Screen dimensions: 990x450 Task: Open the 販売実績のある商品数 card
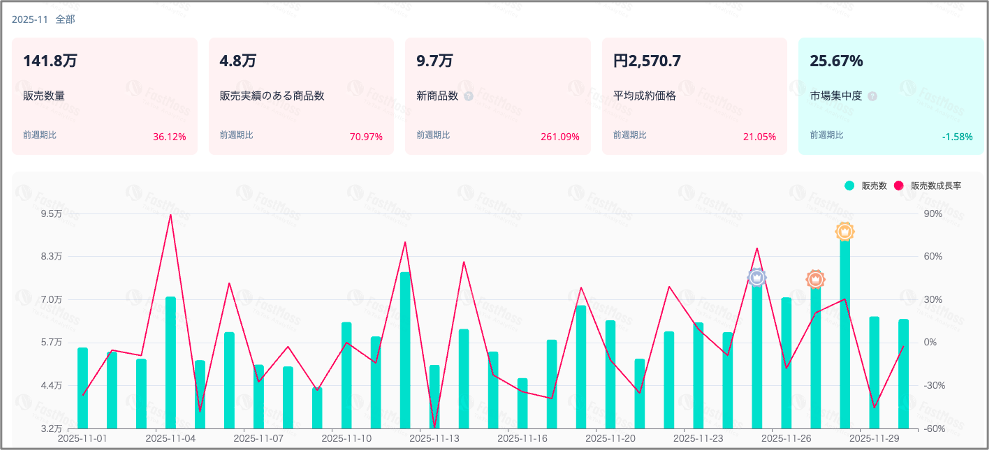coord(301,96)
